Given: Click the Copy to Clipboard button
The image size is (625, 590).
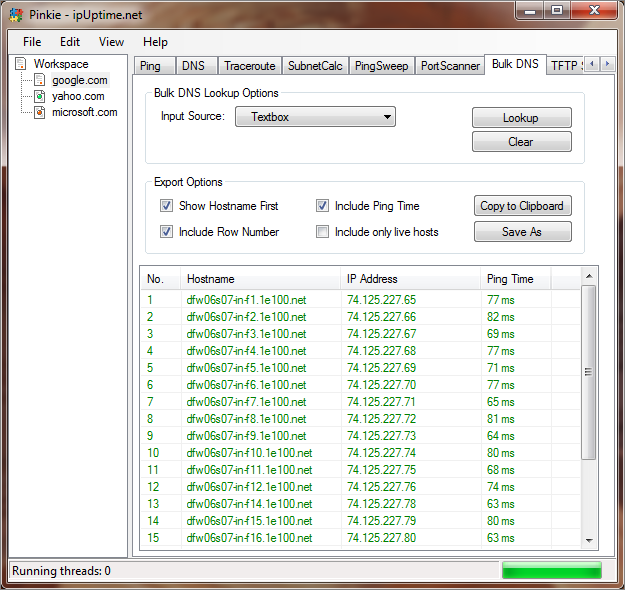Looking at the screenshot, I should tap(521, 206).
